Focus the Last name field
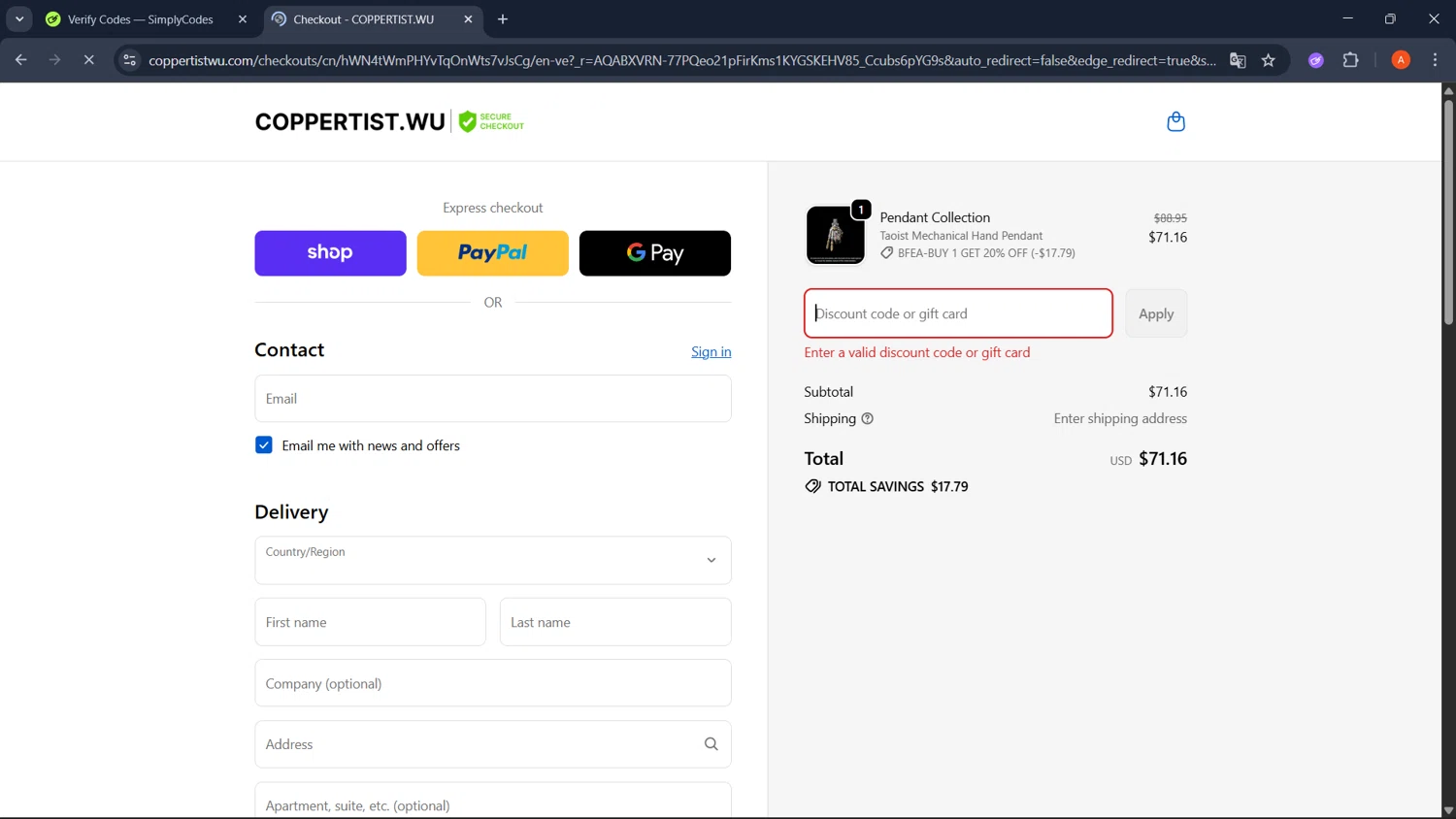The width and height of the screenshot is (1456, 819). (x=615, y=622)
